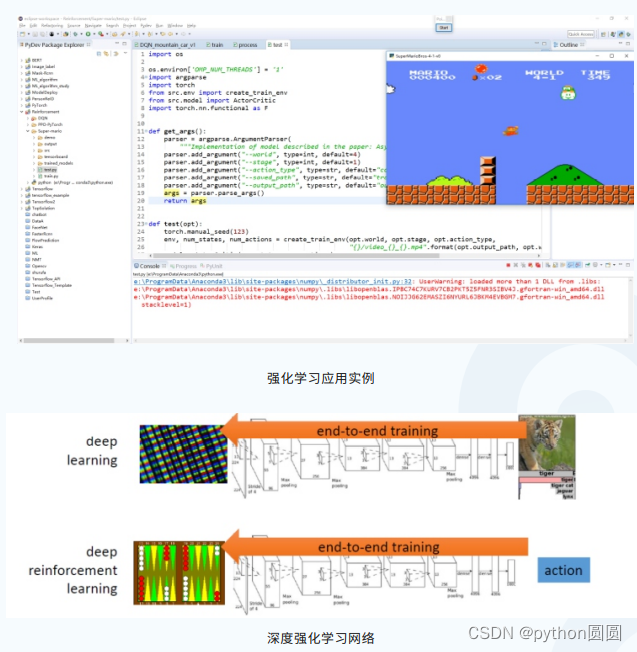Click Collapse All icon in Package Explorer
637x652 pixels.
pyautogui.click(x=99, y=54)
